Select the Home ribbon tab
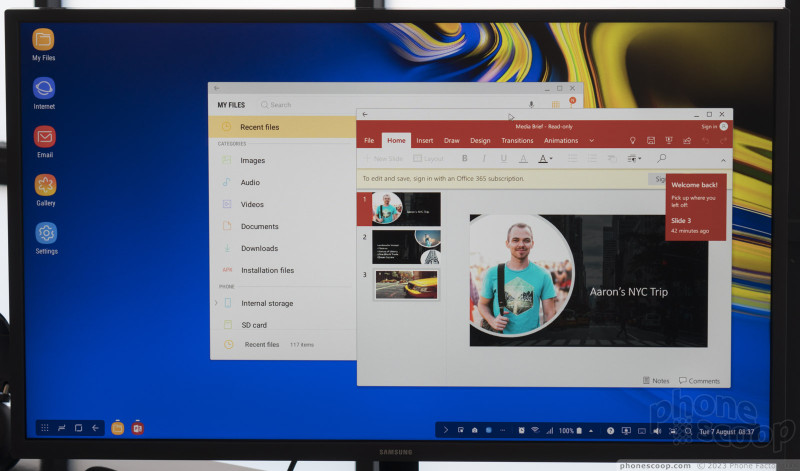The height and width of the screenshot is (471, 800). pos(396,140)
